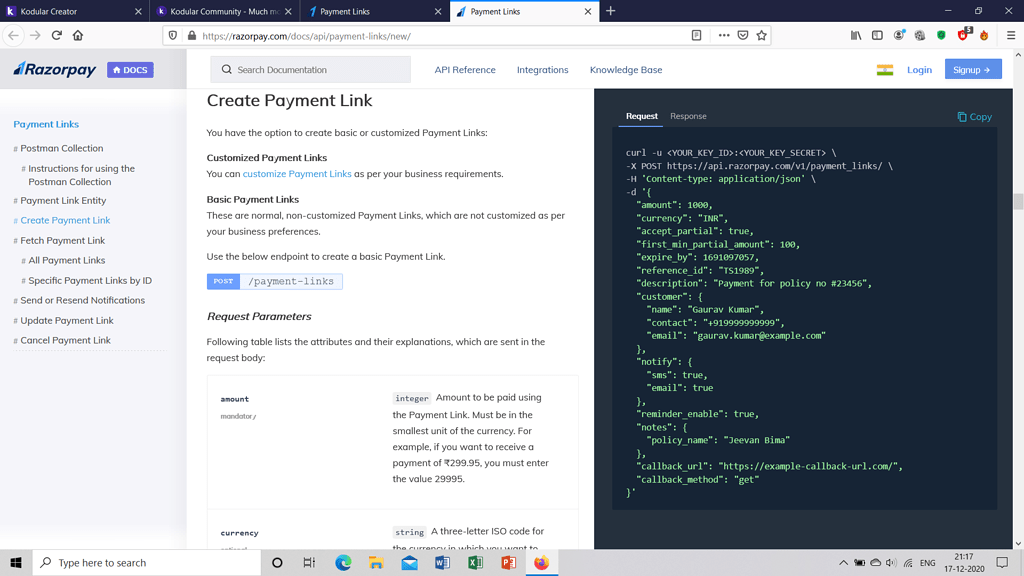Click the Signup button
This screenshot has width=1024, height=576.
point(973,69)
